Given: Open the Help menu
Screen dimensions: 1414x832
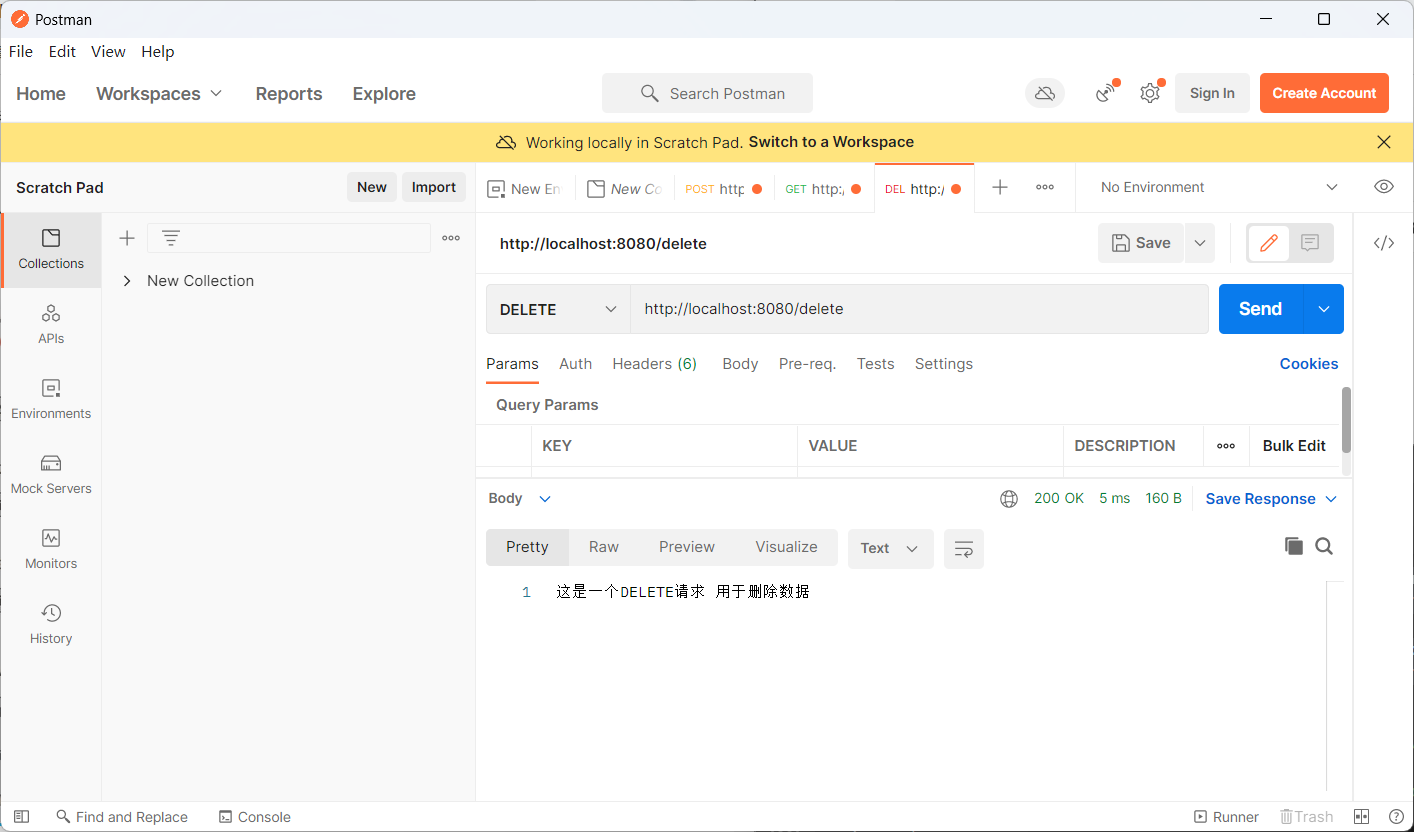Looking at the screenshot, I should tap(157, 51).
